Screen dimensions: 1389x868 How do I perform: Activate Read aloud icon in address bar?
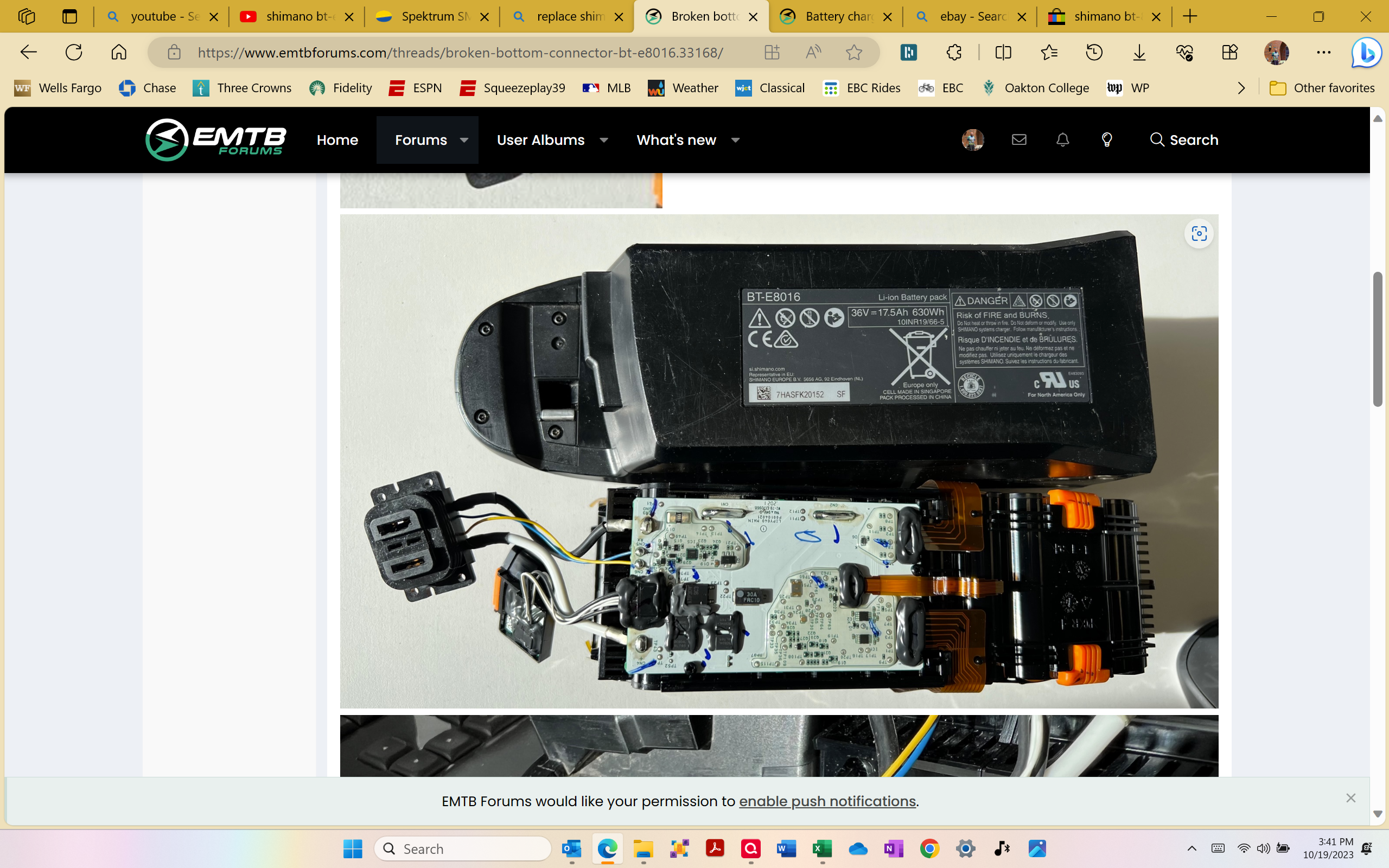coord(813,52)
